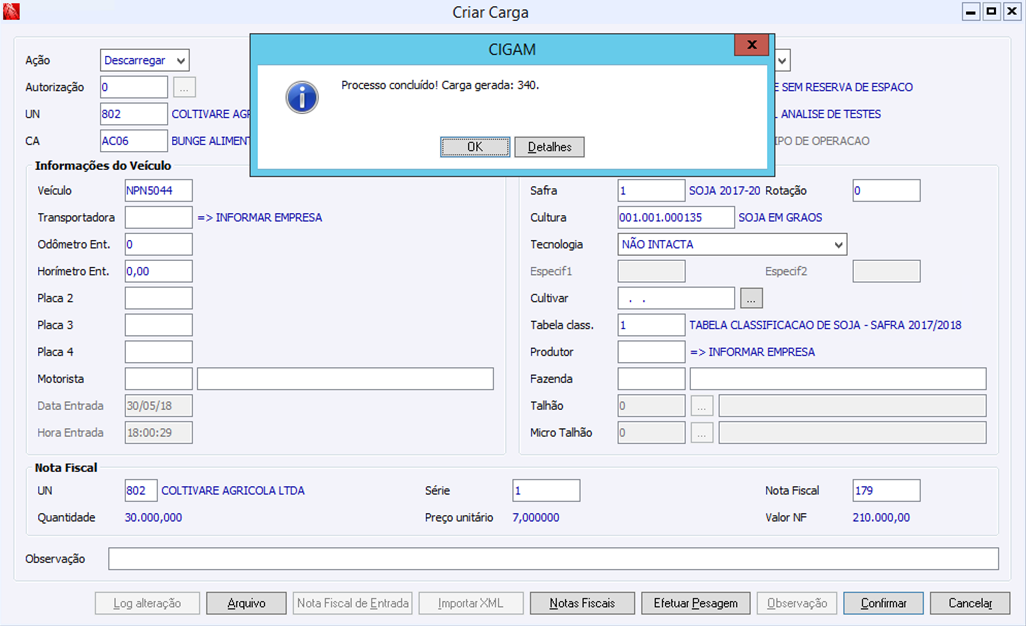Click the Fazenda code field
1026x626 pixels.
click(652, 379)
